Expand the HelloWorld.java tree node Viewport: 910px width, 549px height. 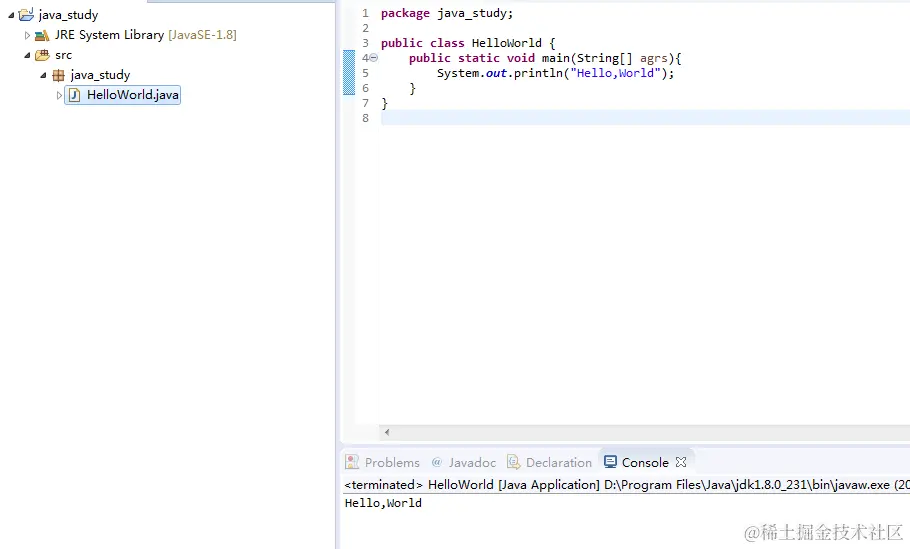click(x=59, y=95)
